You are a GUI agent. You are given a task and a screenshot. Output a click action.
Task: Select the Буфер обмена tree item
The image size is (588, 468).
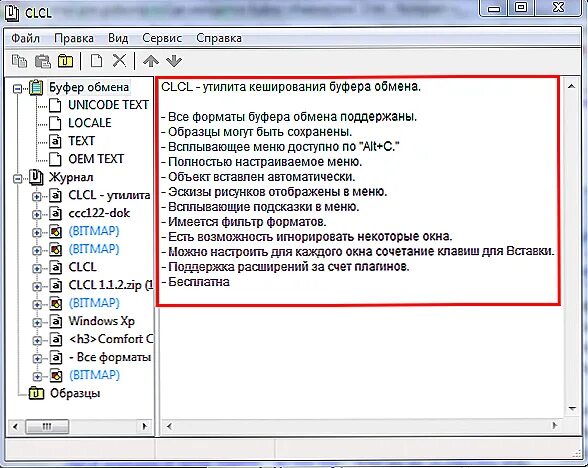click(x=89, y=87)
